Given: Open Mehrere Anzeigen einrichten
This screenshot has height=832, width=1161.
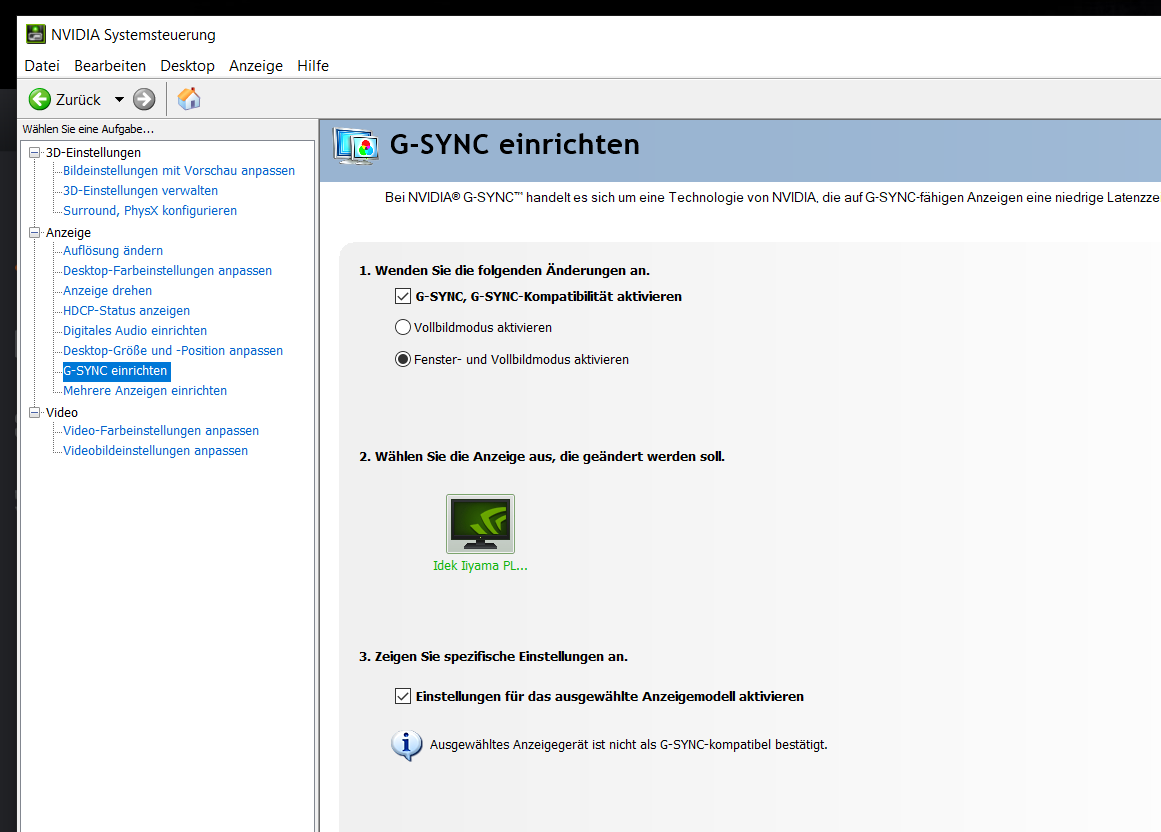Looking at the screenshot, I should [x=144, y=391].
